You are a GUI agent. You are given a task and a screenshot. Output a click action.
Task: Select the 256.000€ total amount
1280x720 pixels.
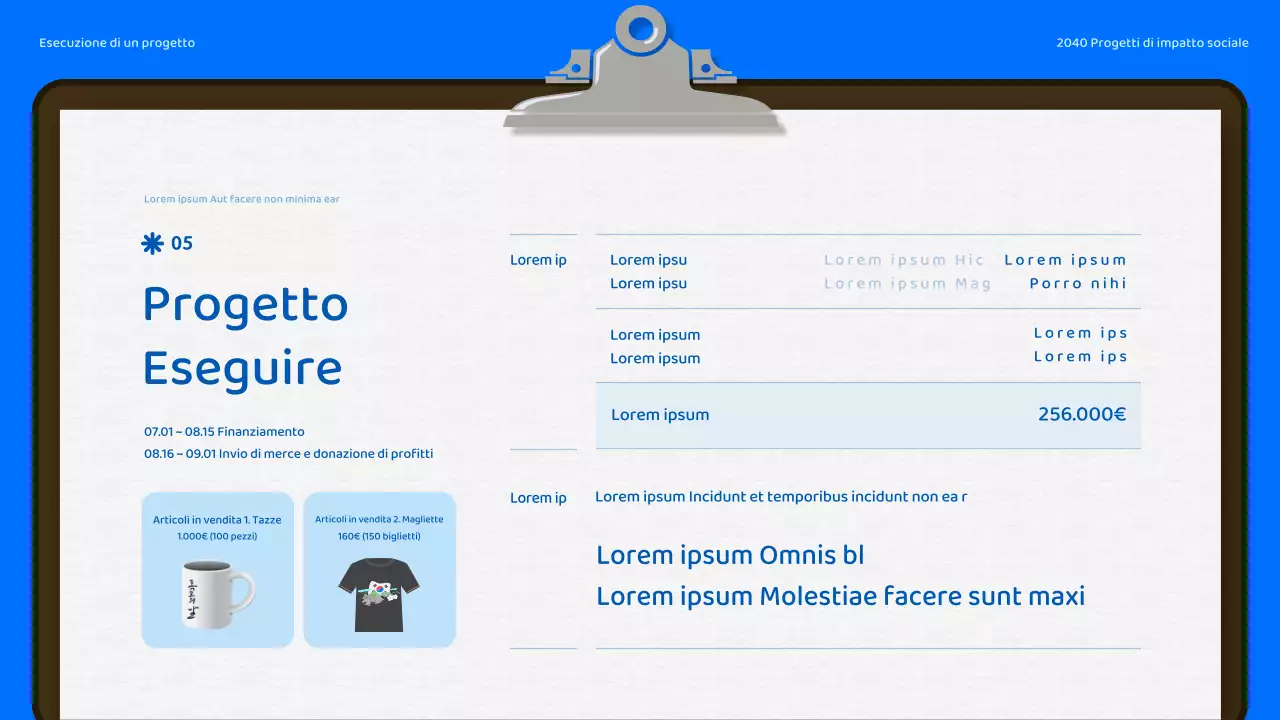(x=1081, y=414)
